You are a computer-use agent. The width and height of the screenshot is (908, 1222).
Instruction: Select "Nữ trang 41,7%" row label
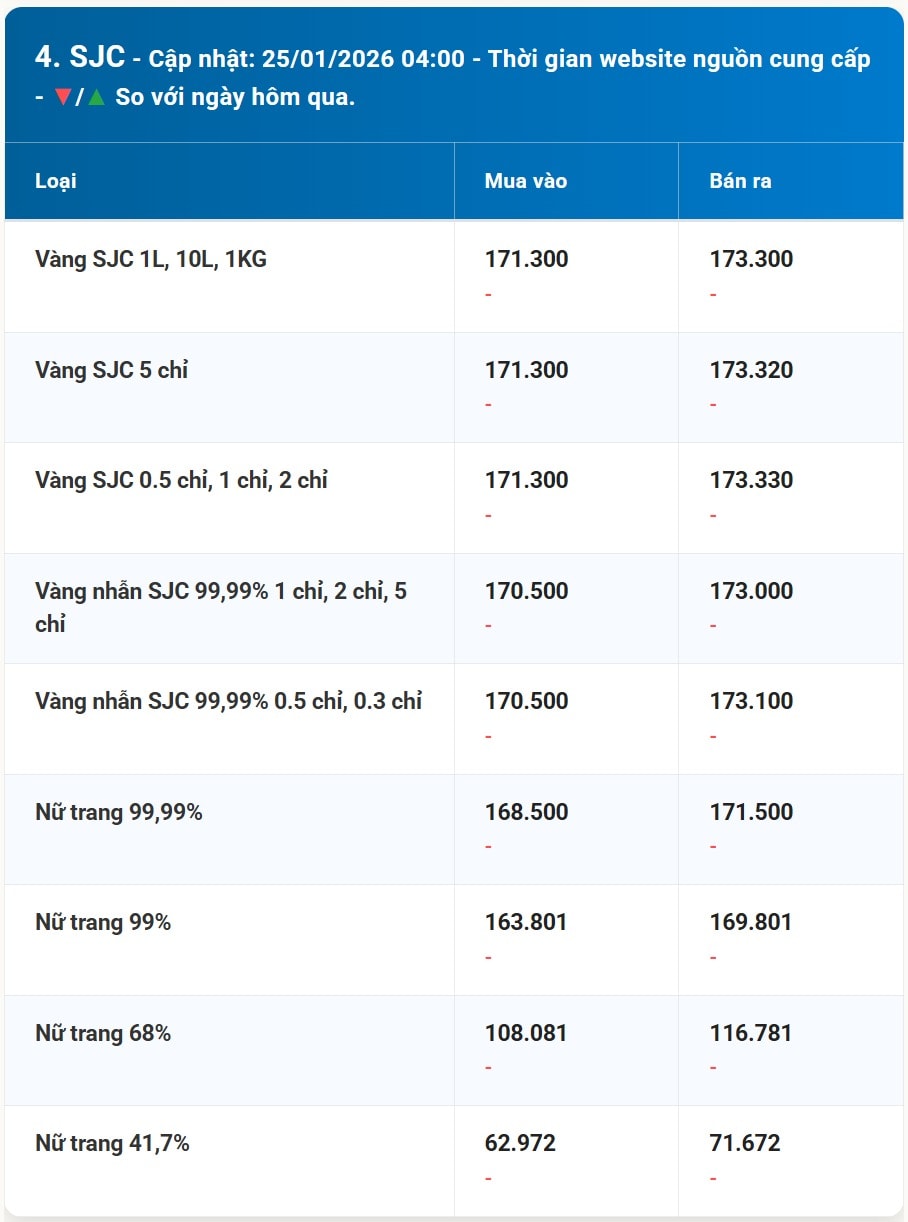tap(112, 1143)
